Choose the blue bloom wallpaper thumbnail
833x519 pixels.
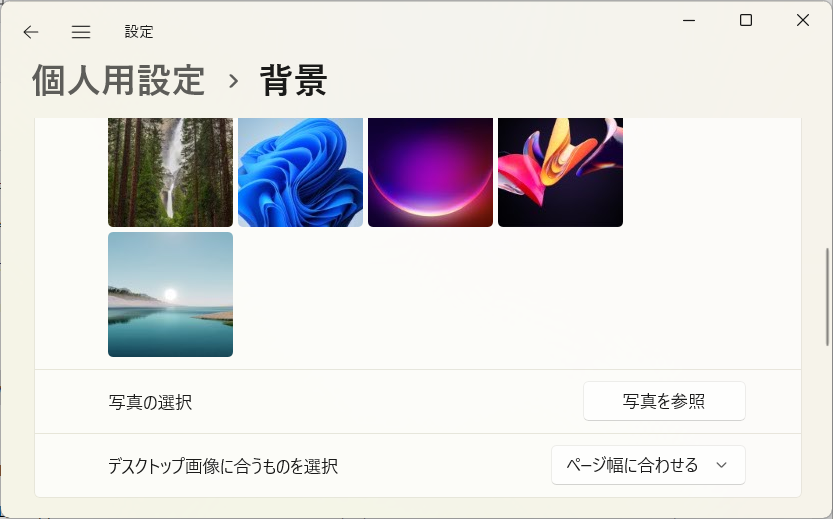[300, 172]
